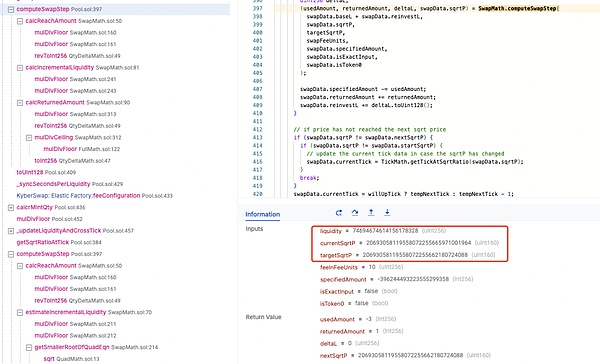
Task: Collapse the first calcReachAmount SwapMath.sol:50 node
Action: (20, 21)
